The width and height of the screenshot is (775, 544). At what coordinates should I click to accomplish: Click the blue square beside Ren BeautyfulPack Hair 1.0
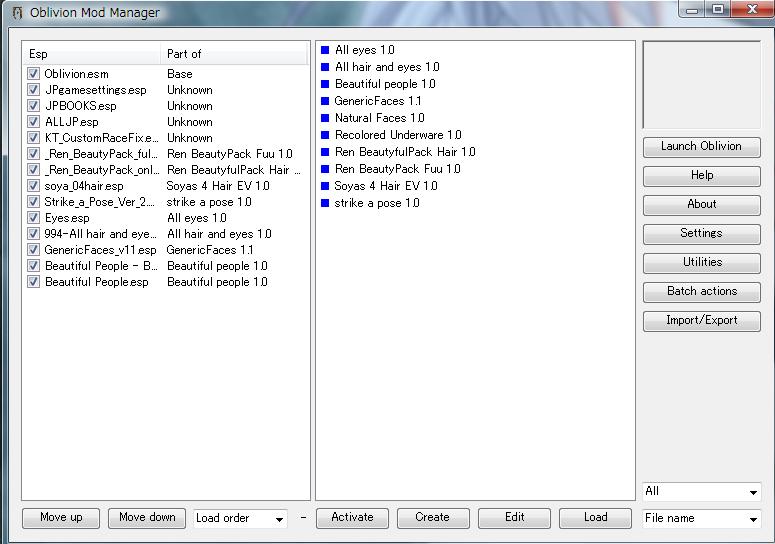coord(325,152)
